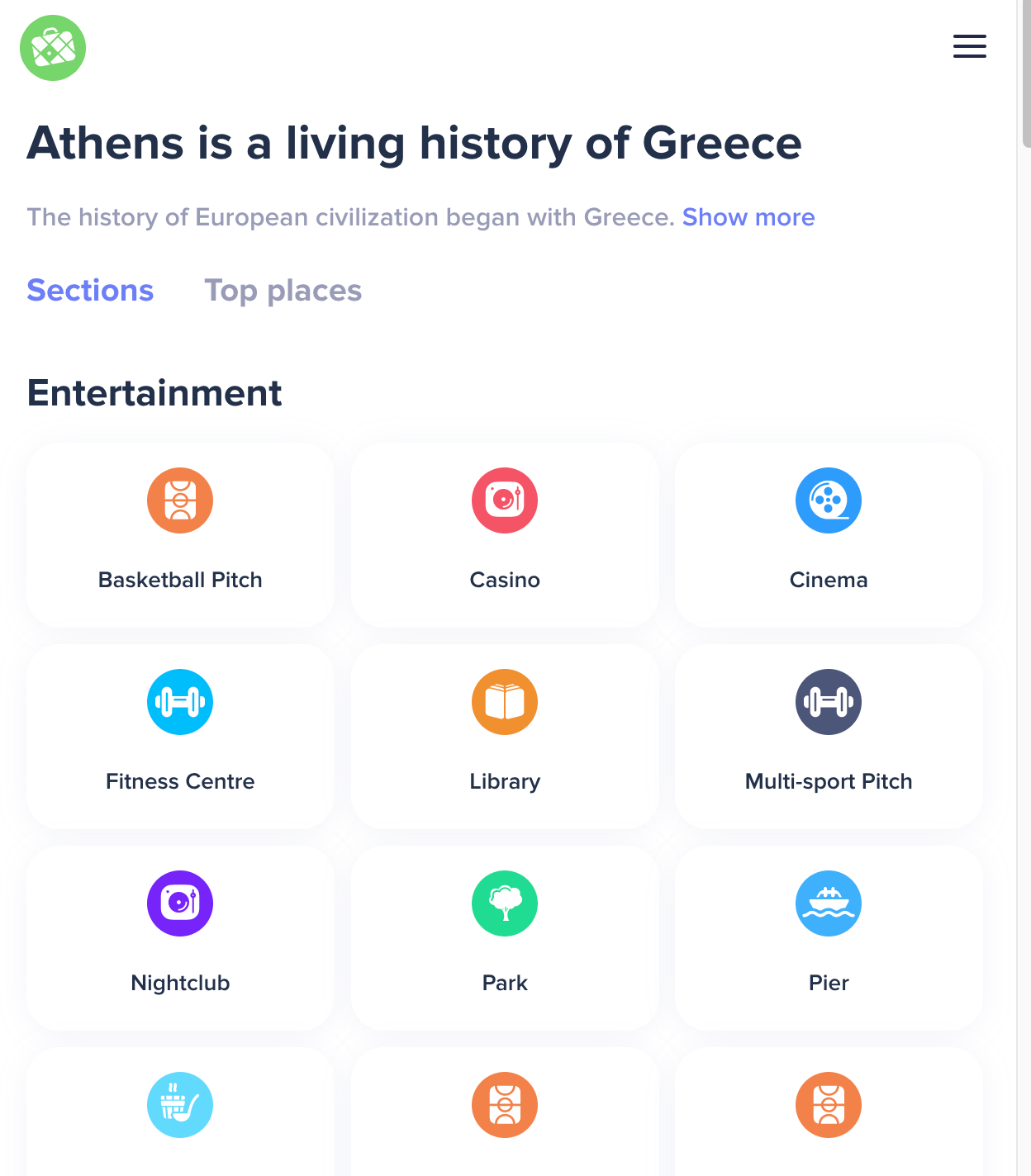
Task: Open the Nightclub purple icon
Action: pos(180,903)
